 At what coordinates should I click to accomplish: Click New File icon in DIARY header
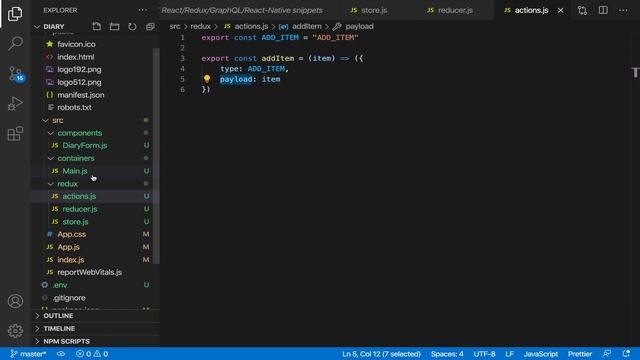point(97,27)
